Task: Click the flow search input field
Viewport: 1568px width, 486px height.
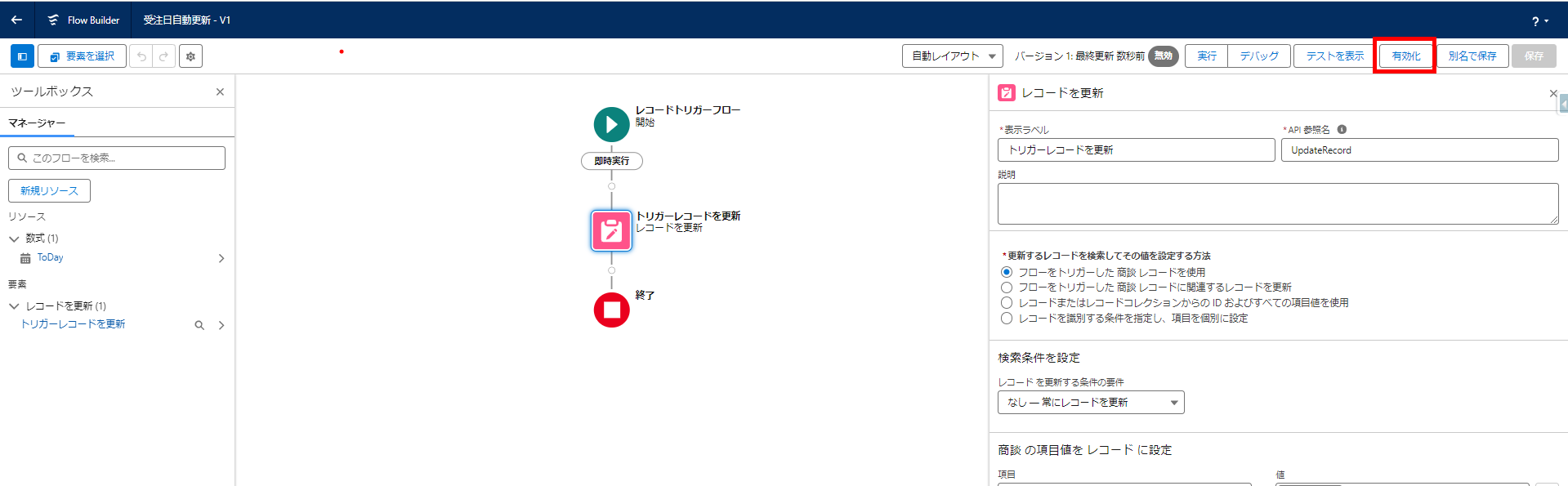Action: [x=117, y=158]
